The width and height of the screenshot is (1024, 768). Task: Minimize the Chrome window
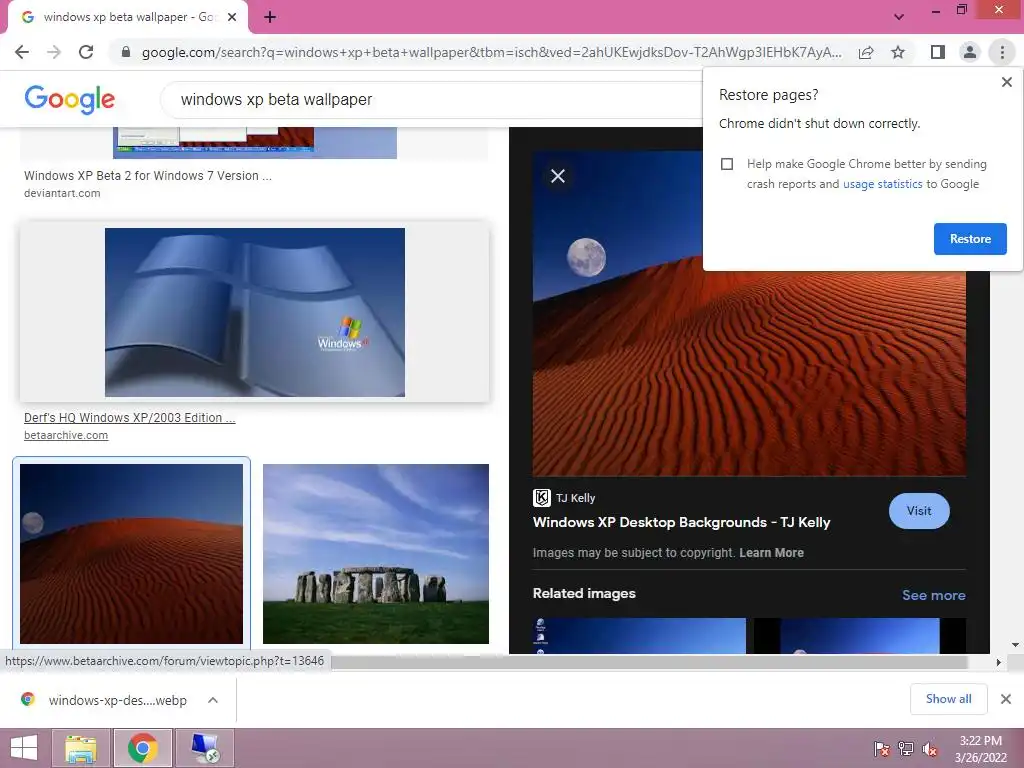click(935, 10)
